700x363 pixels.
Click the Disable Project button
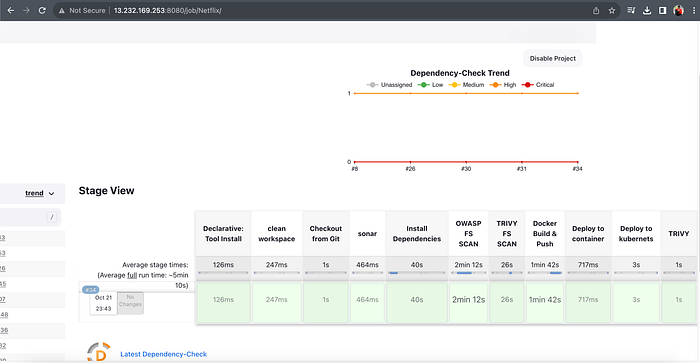pyautogui.click(x=553, y=58)
